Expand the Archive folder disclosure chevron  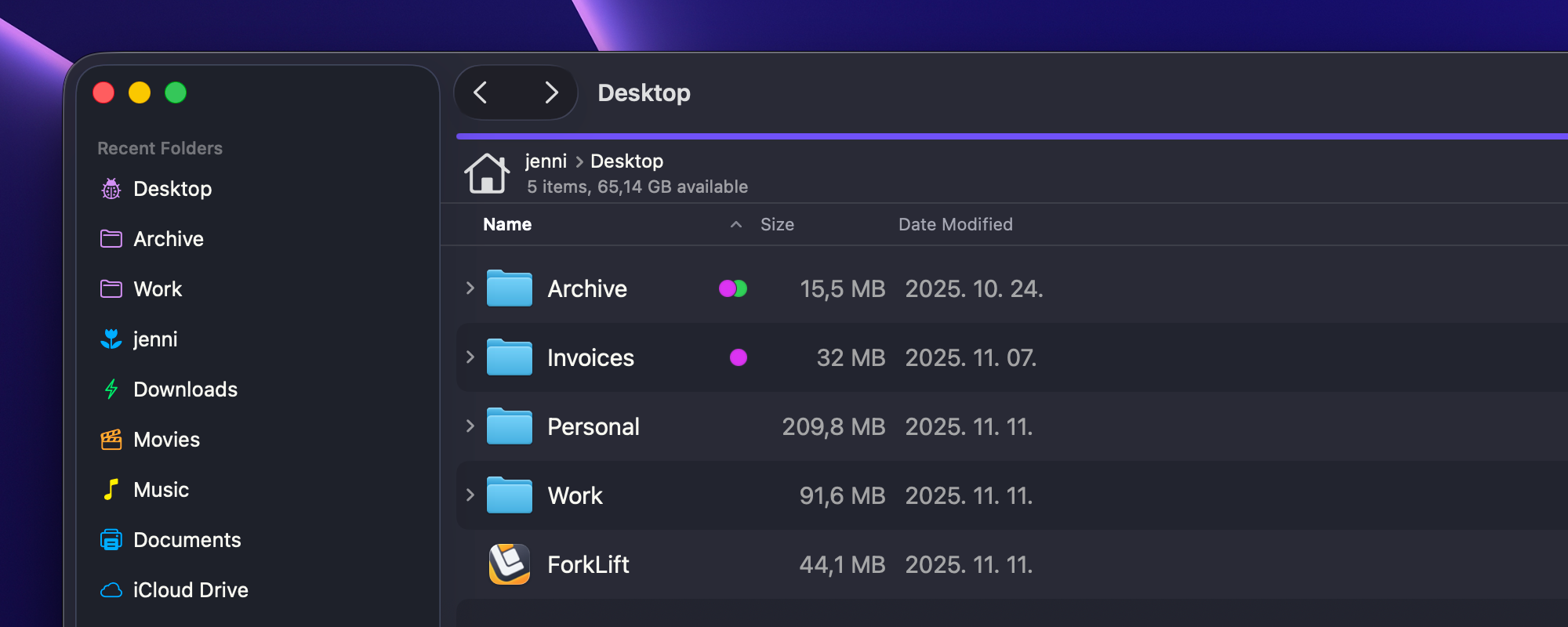pyautogui.click(x=470, y=288)
